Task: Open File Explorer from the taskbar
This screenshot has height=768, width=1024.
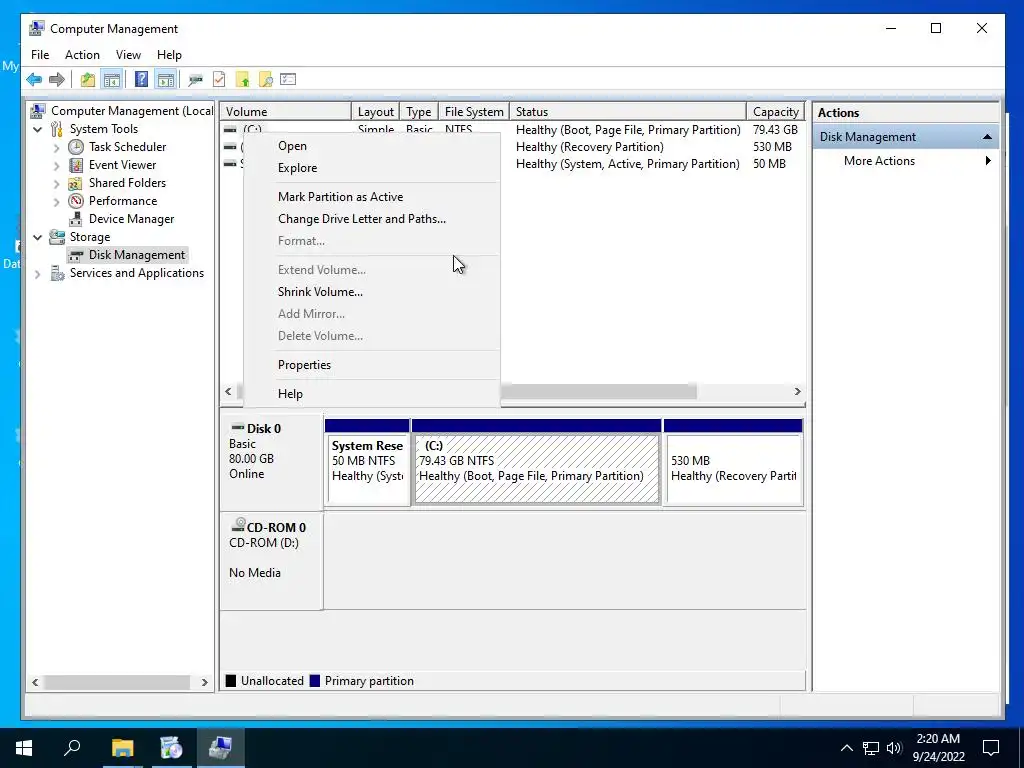Action: [x=122, y=748]
